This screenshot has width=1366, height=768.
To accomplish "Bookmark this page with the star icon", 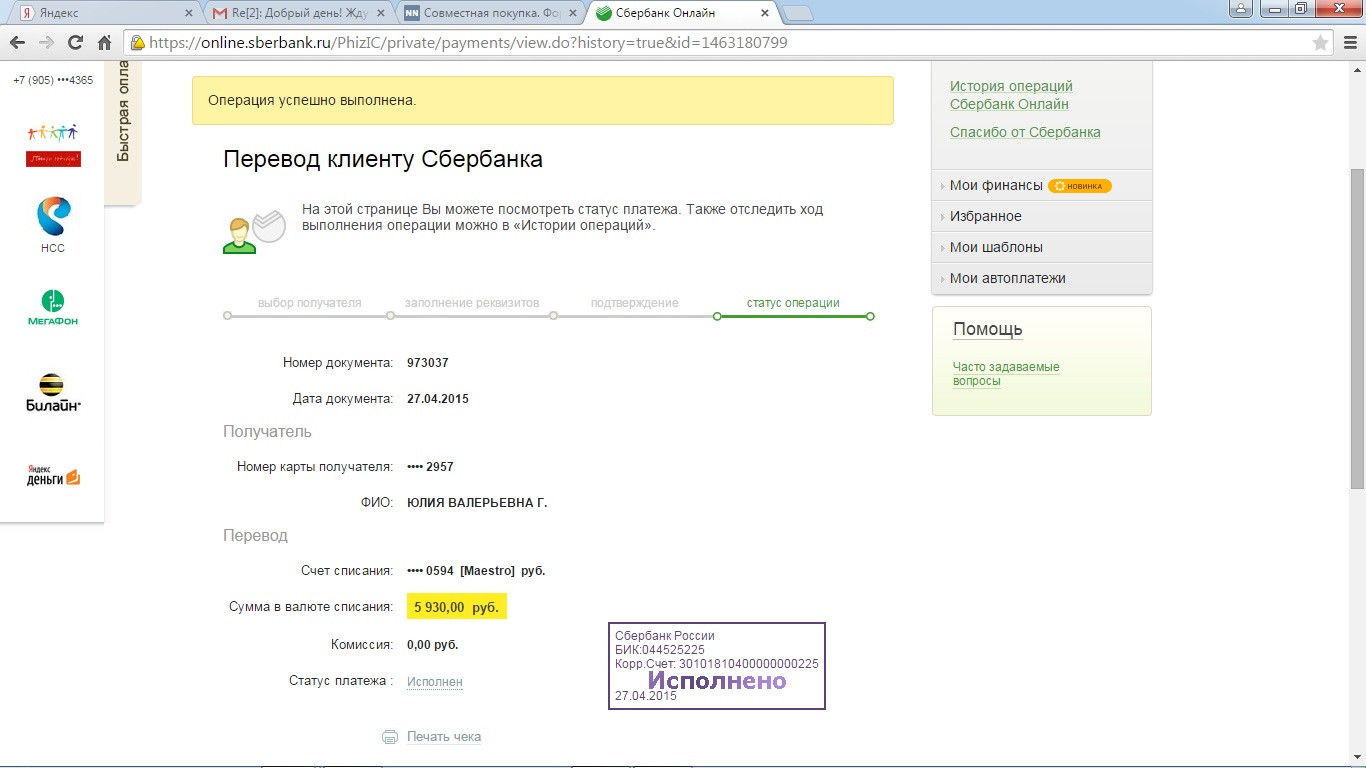I will (1320, 43).
